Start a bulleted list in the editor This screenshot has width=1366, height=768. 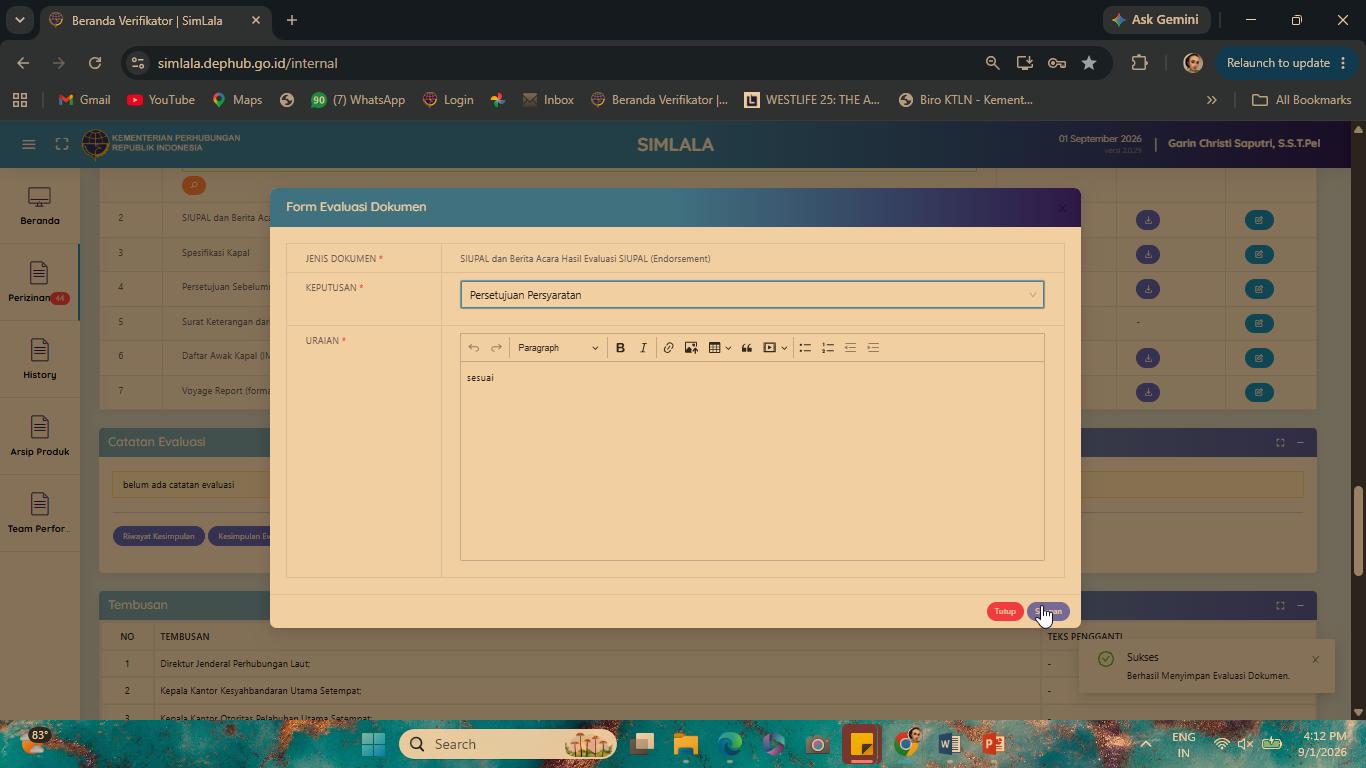coord(805,348)
